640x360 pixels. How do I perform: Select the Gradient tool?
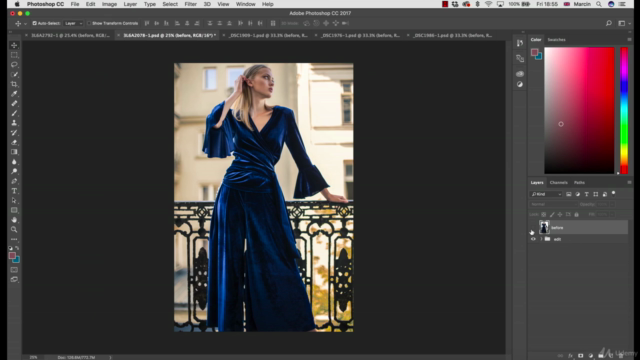click(14, 152)
